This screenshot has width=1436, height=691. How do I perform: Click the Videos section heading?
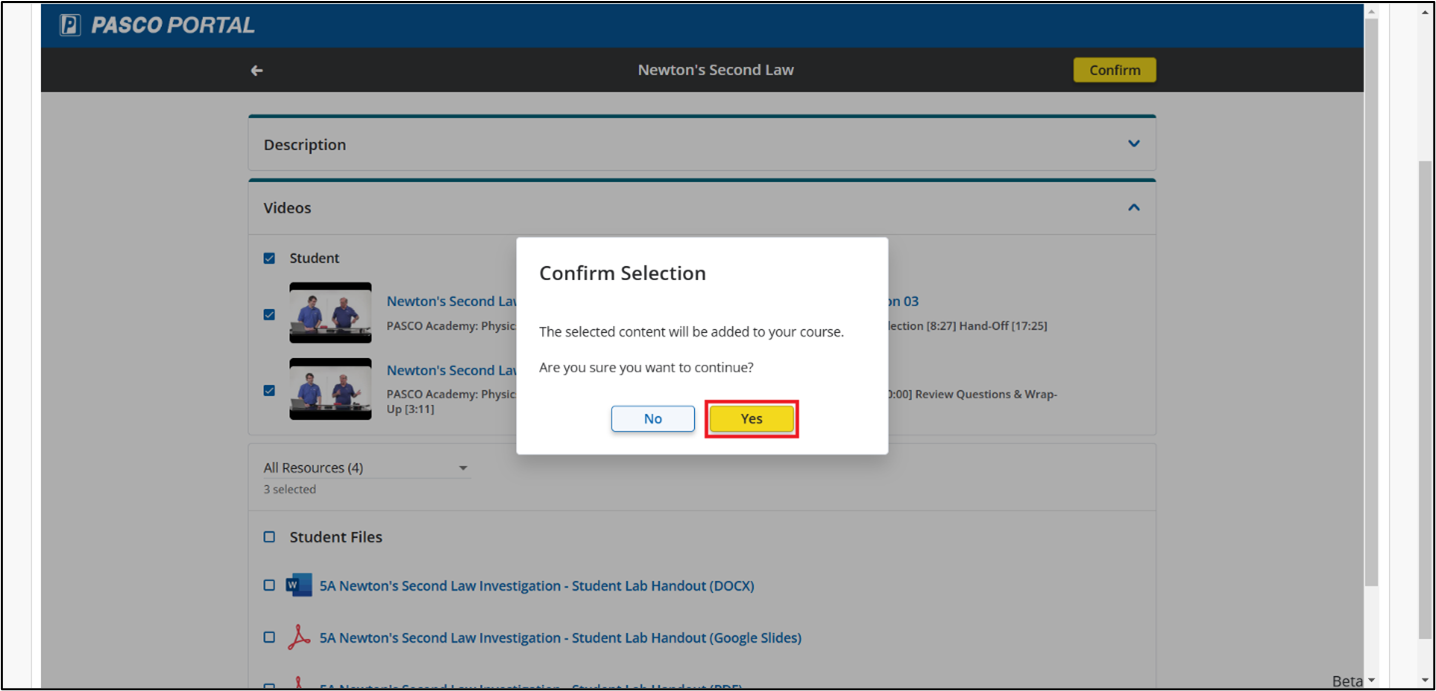[287, 208]
